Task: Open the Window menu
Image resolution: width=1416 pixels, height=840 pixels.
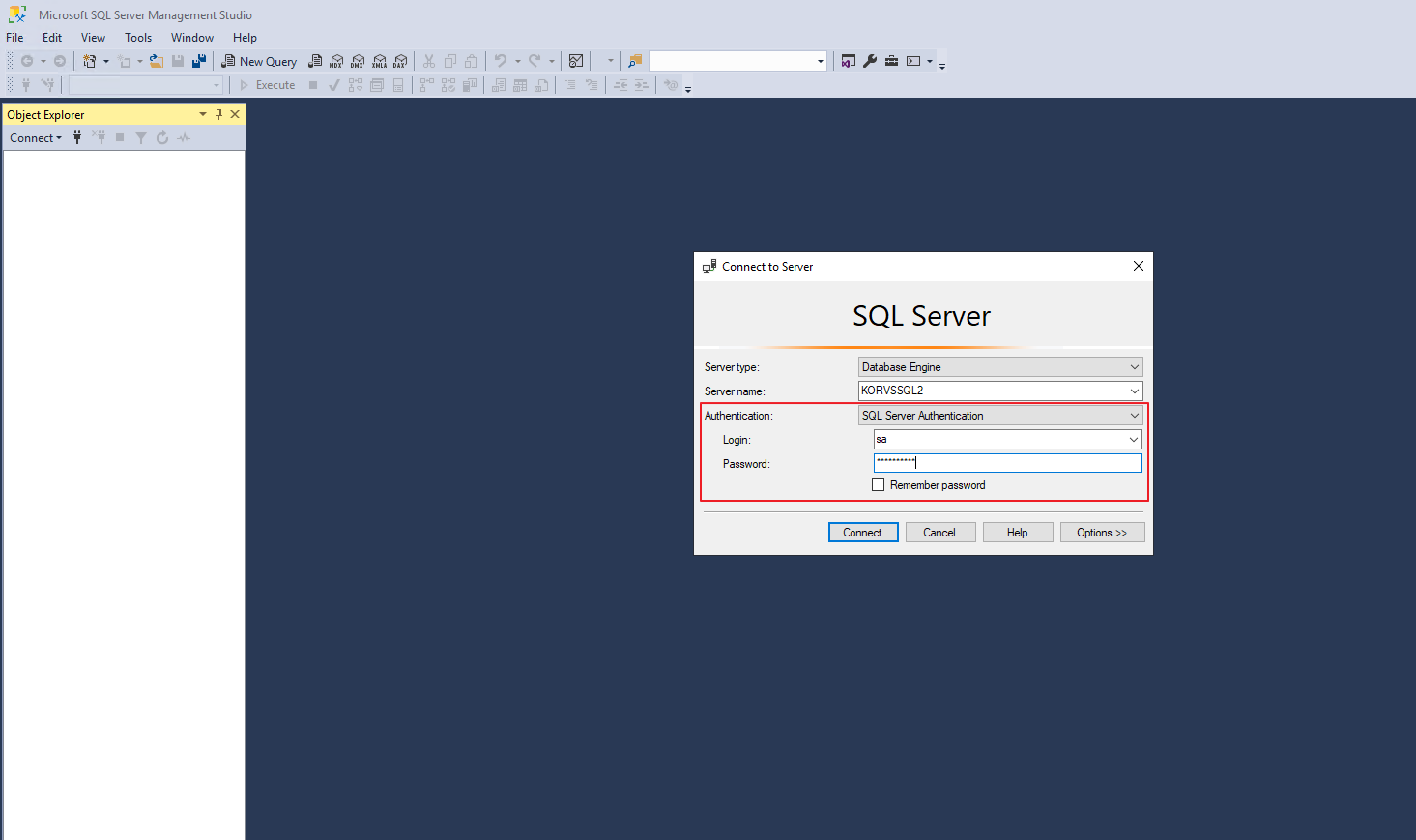Action: click(x=192, y=38)
